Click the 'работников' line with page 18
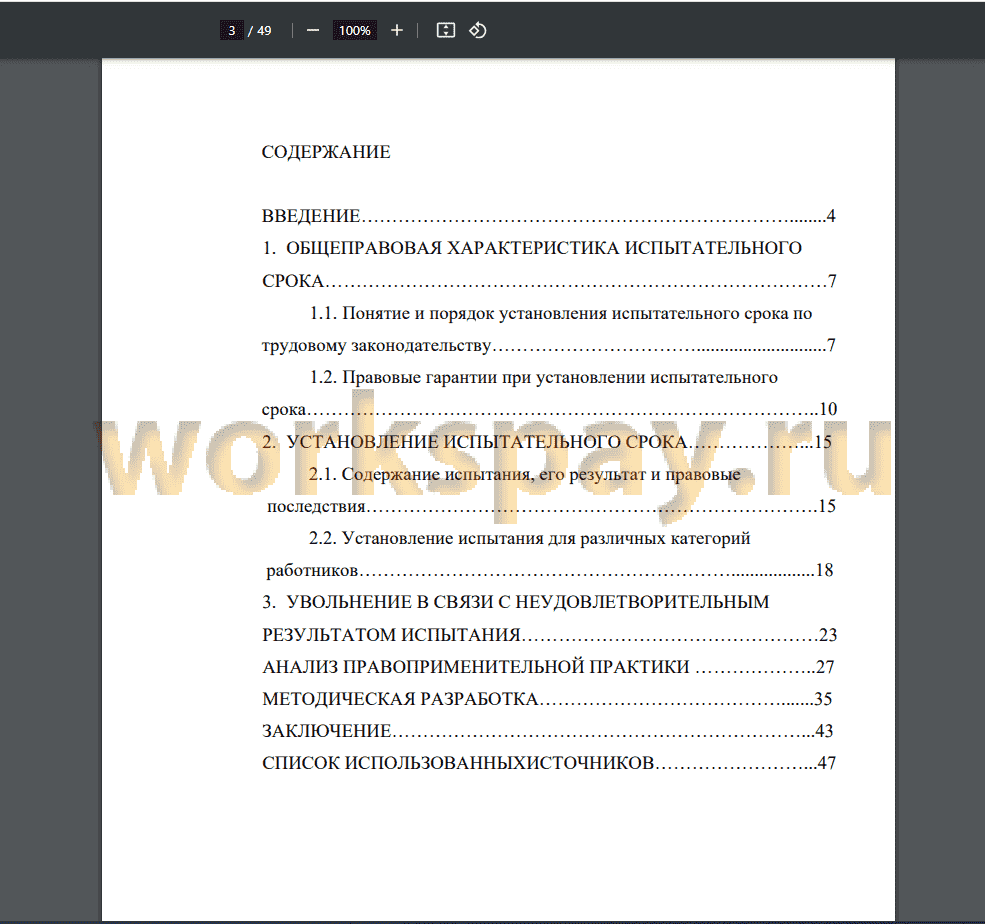The image size is (985, 924). tap(550, 570)
